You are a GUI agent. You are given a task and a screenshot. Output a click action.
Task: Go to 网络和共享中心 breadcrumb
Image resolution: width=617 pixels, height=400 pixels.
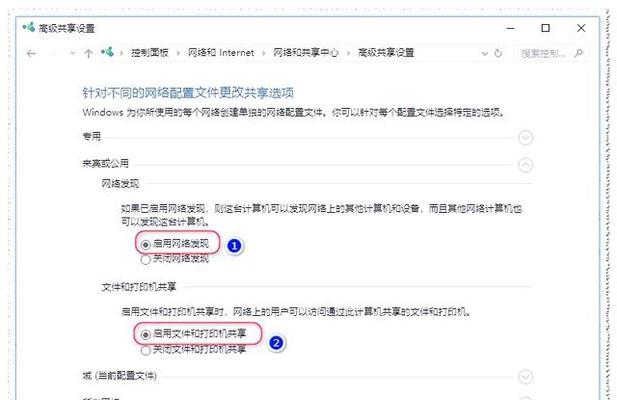pos(306,53)
